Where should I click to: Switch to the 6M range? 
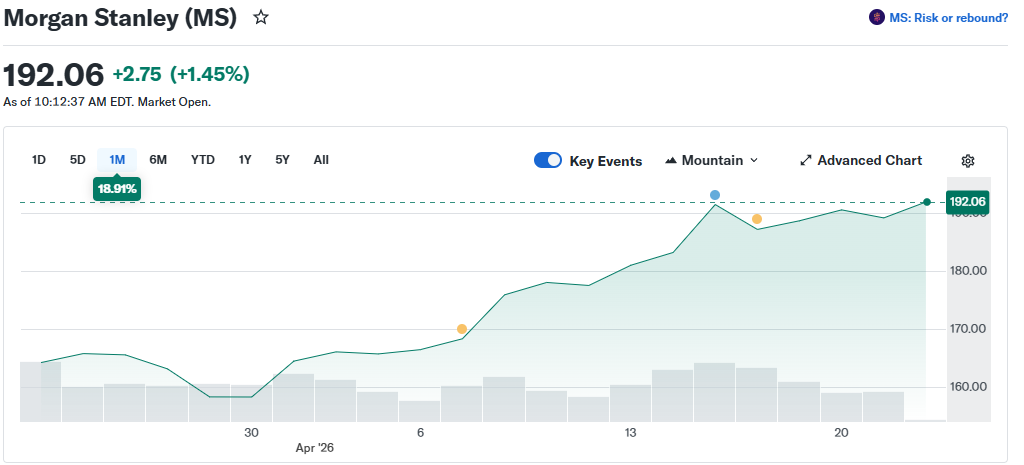tap(158, 160)
